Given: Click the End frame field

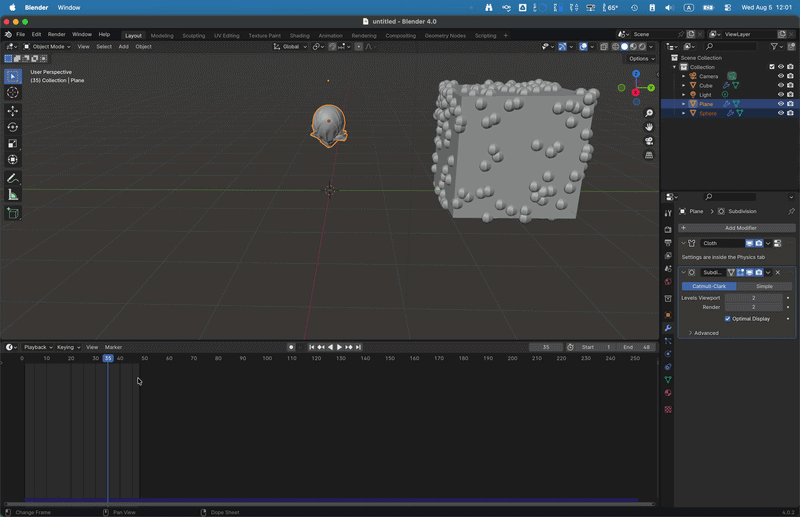Looking at the screenshot, I should pos(637,347).
